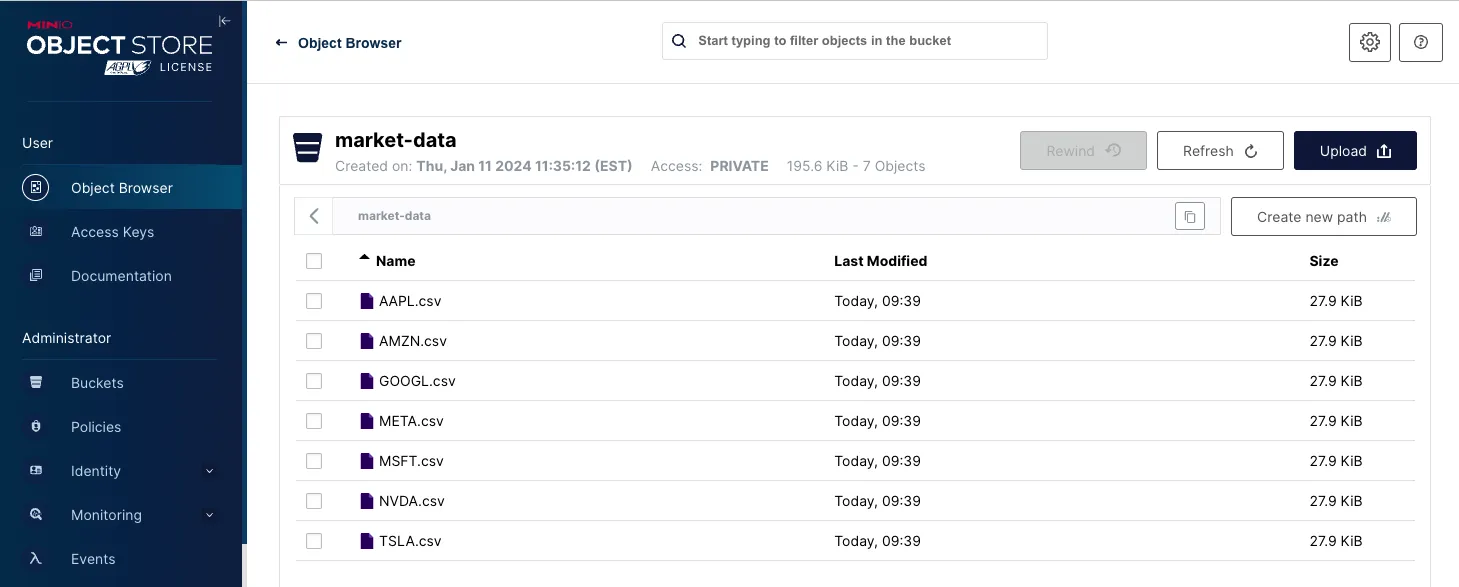Expand the Monitoring section chevron
This screenshot has width=1459, height=587.
click(209, 515)
